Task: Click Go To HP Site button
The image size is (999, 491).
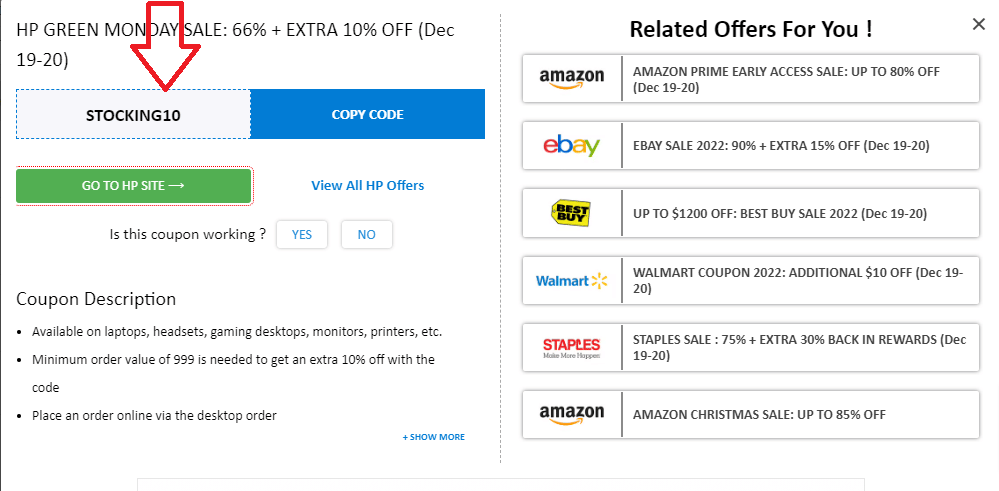Action: (x=134, y=186)
